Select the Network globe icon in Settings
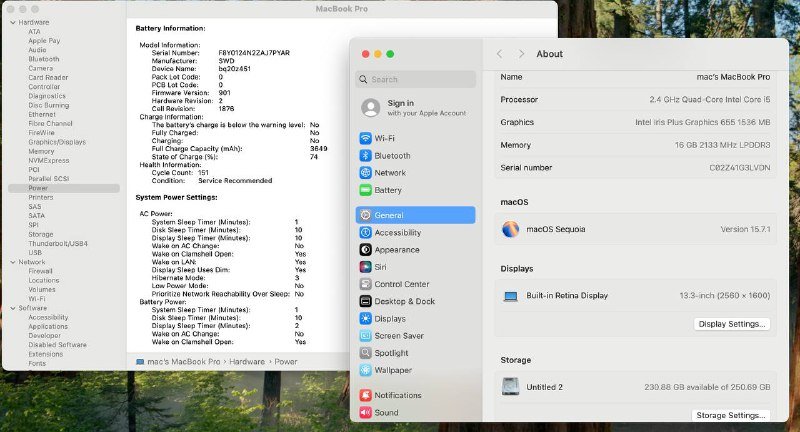The width and height of the screenshot is (800, 432). 365,173
